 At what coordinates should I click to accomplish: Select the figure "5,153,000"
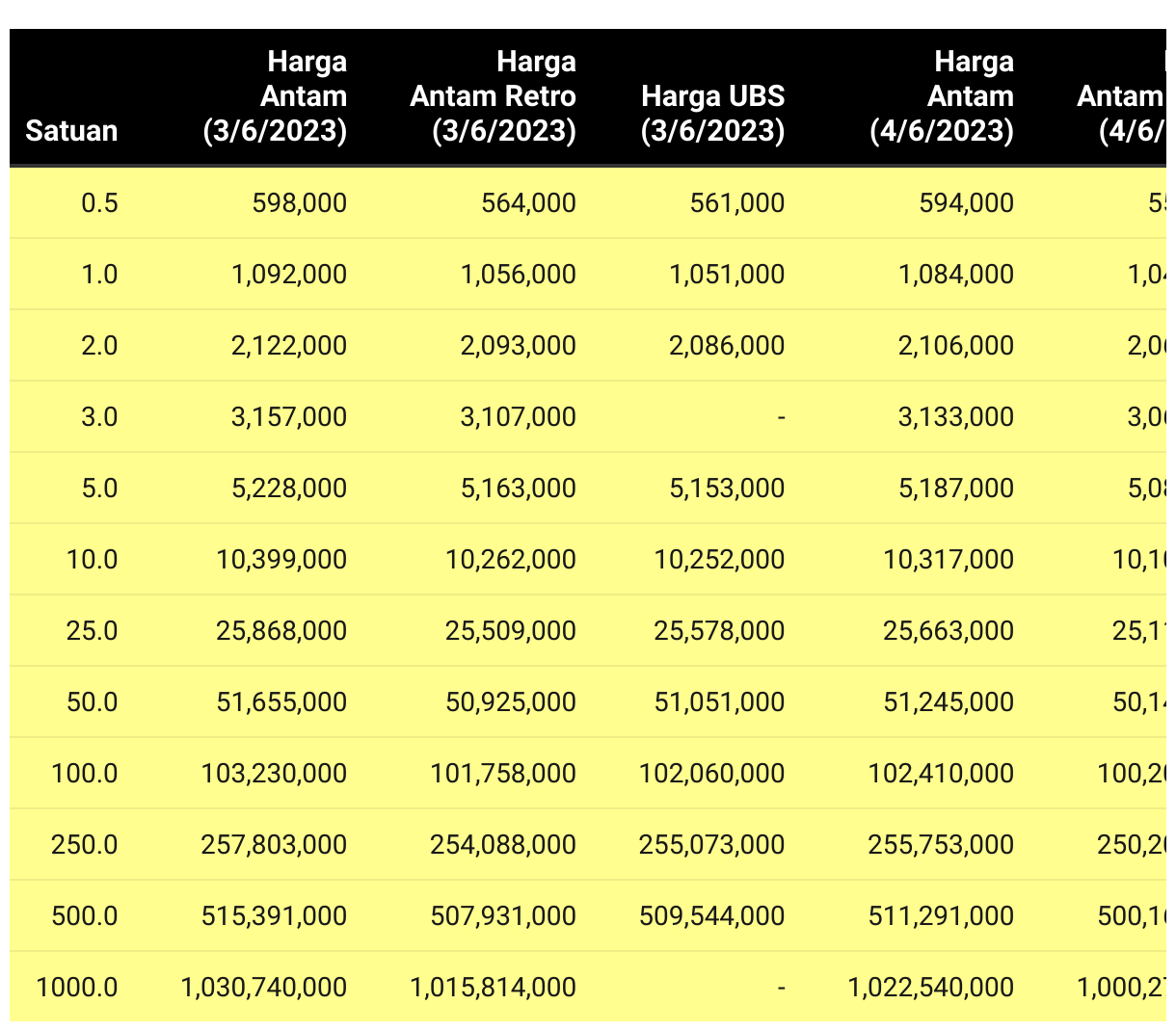click(x=728, y=488)
